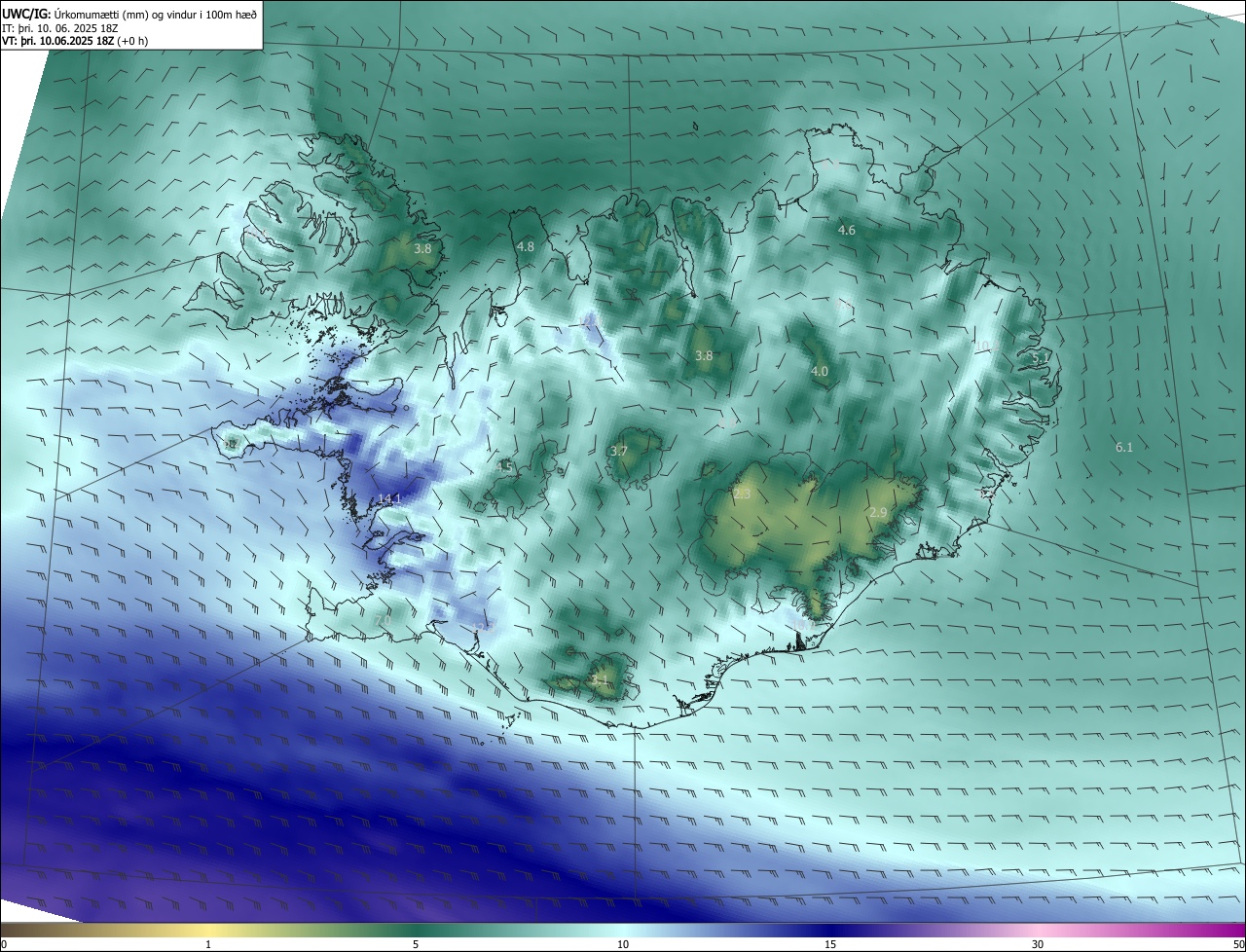Click the 3.1 value on the map
Image resolution: width=1246 pixels, height=952 pixels.
[599, 680]
